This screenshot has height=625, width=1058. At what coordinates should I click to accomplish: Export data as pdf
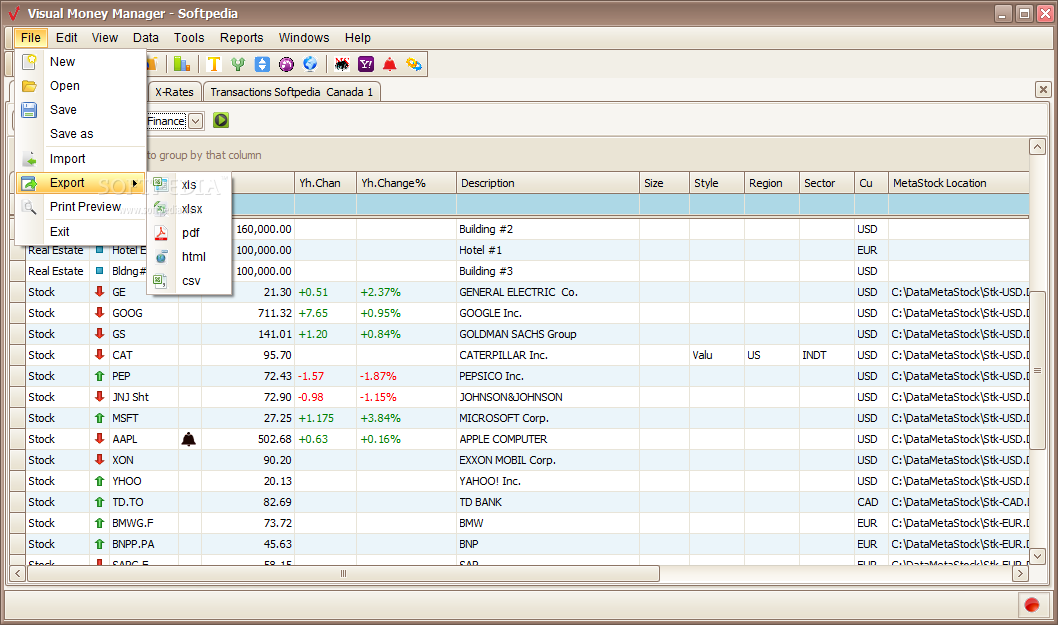(x=189, y=232)
